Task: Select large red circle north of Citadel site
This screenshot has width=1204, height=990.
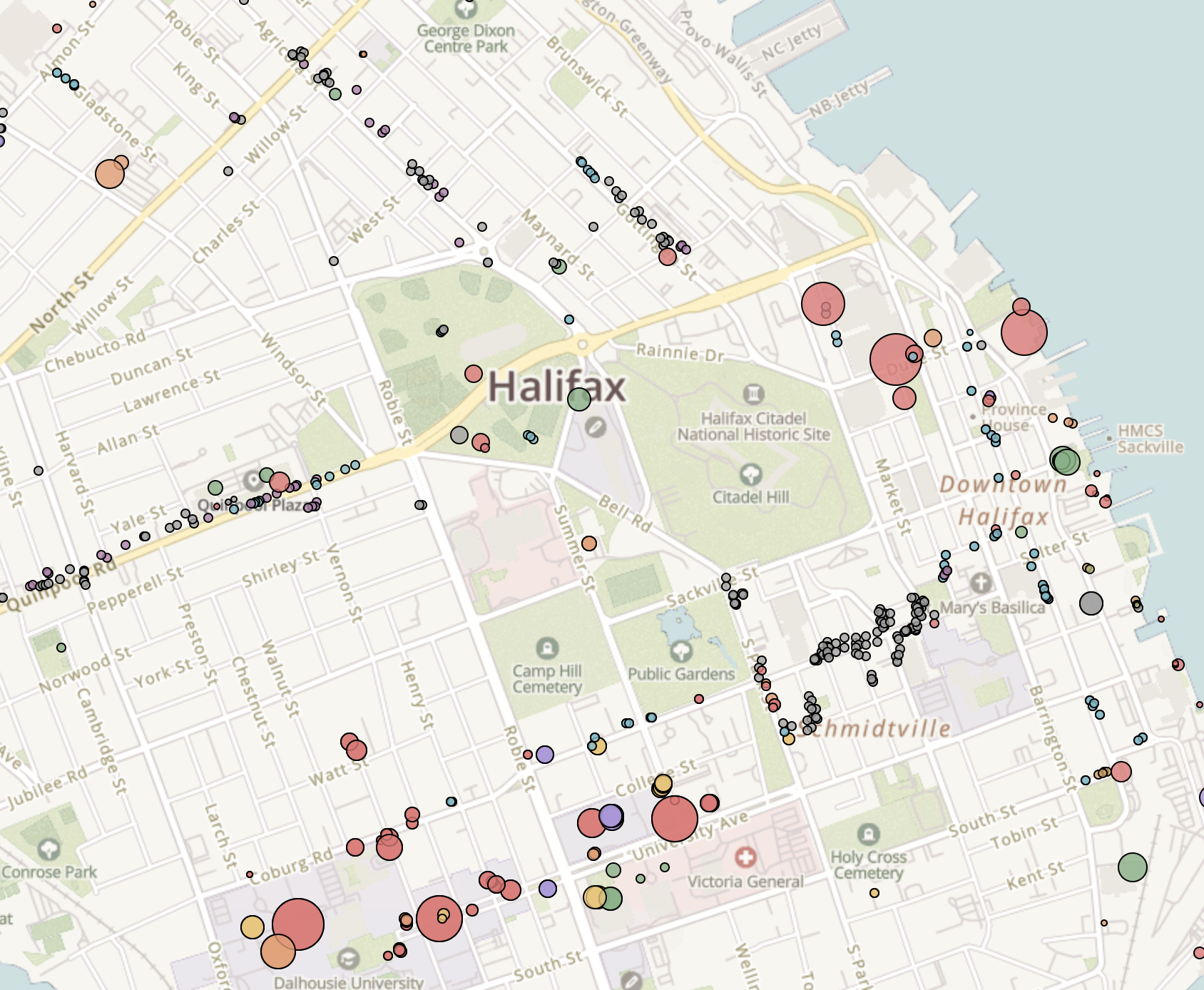Action: (822, 303)
